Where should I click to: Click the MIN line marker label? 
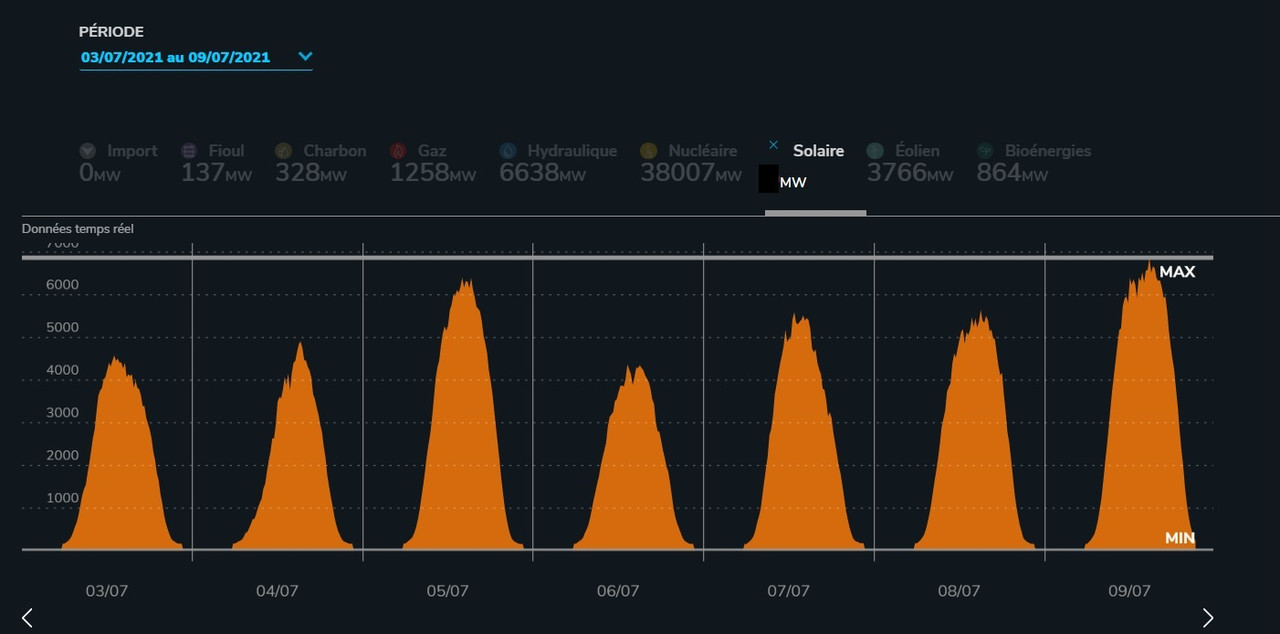point(1180,538)
